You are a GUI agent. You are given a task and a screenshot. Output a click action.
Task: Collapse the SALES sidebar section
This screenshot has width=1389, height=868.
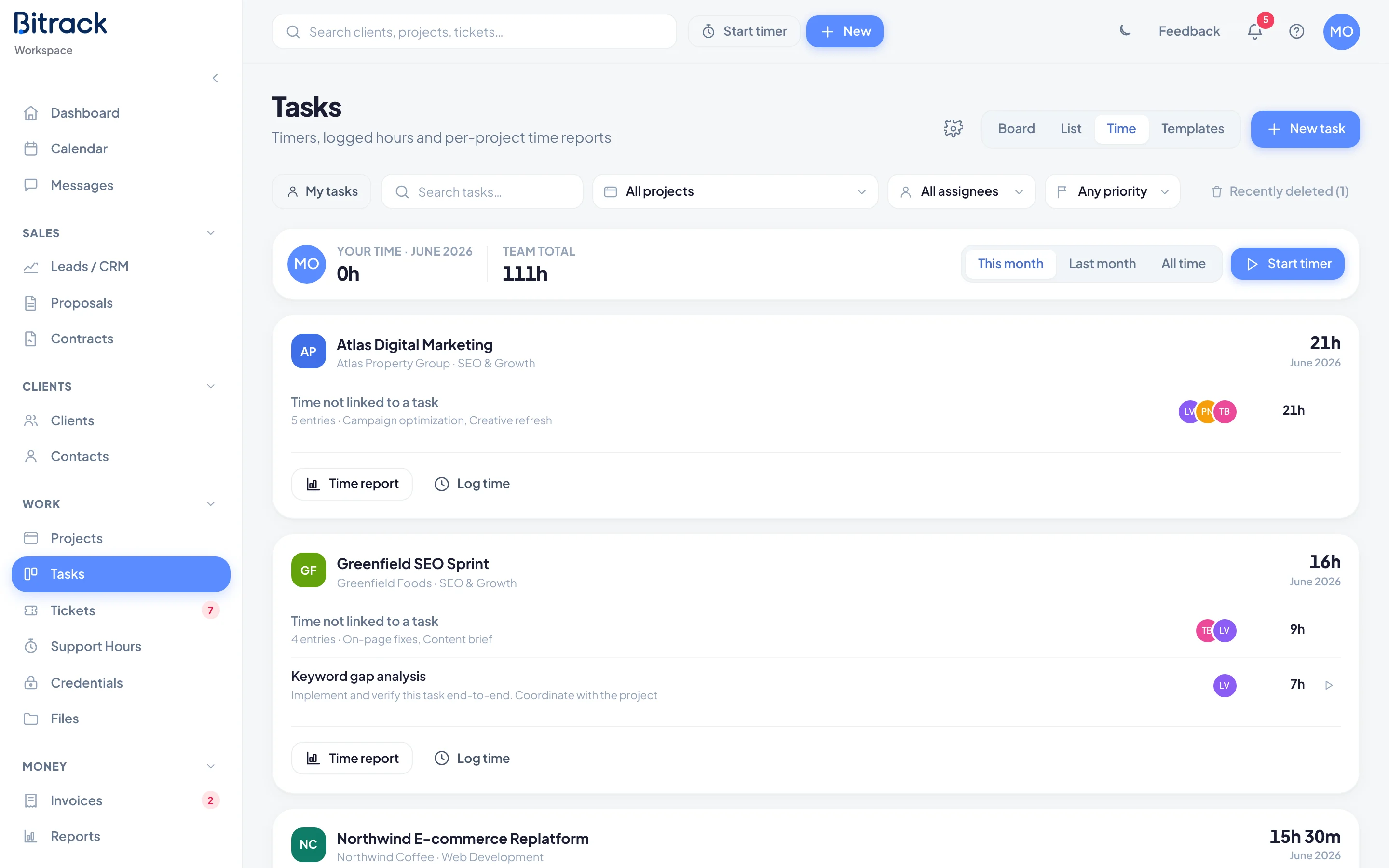211,233
